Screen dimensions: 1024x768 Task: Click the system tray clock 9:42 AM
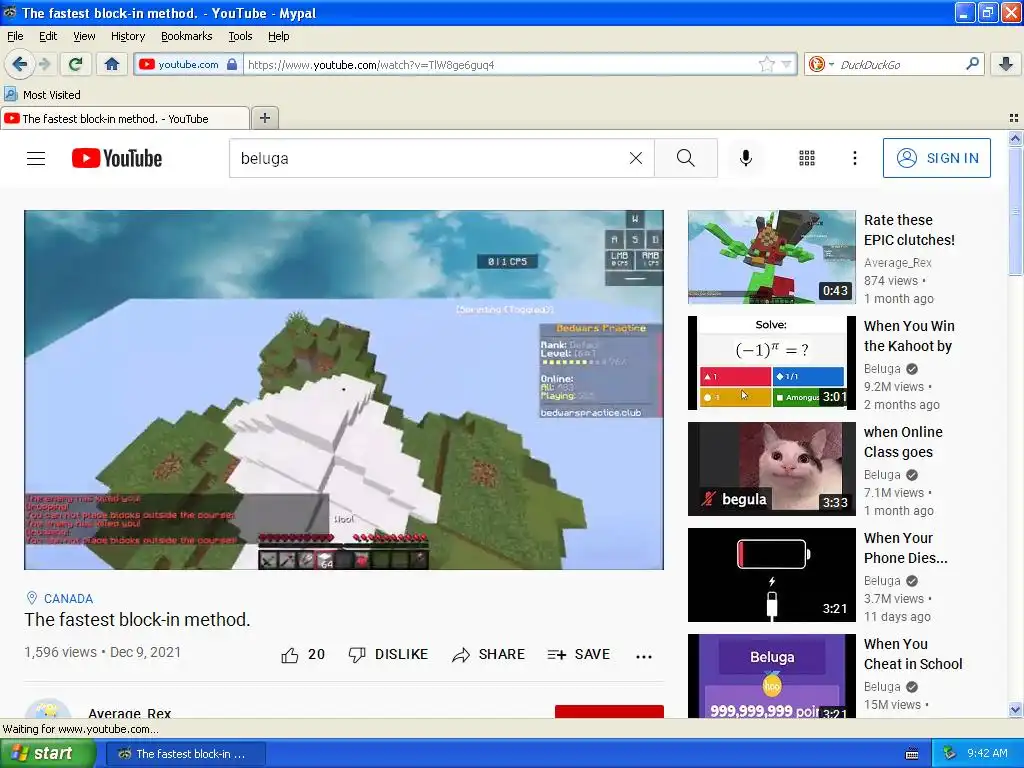click(987, 753)
